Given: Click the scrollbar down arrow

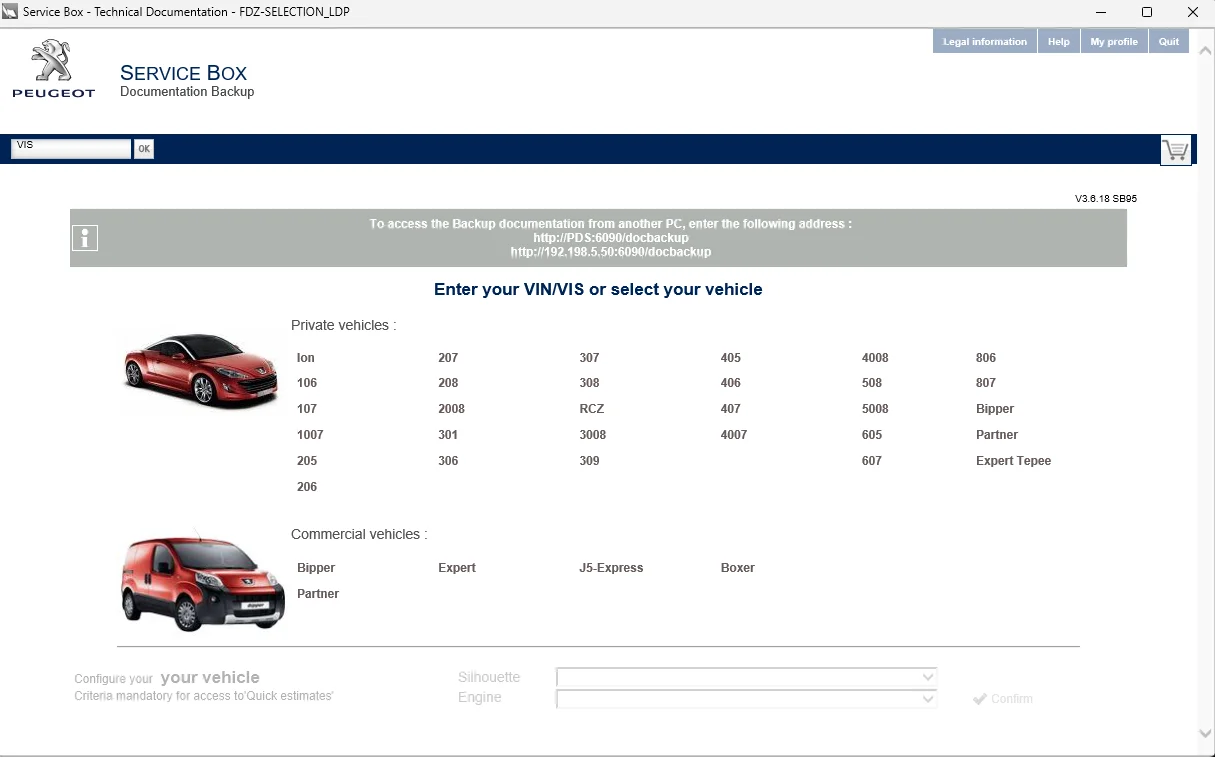Looking at the screenshot, I should (1205, 733).
